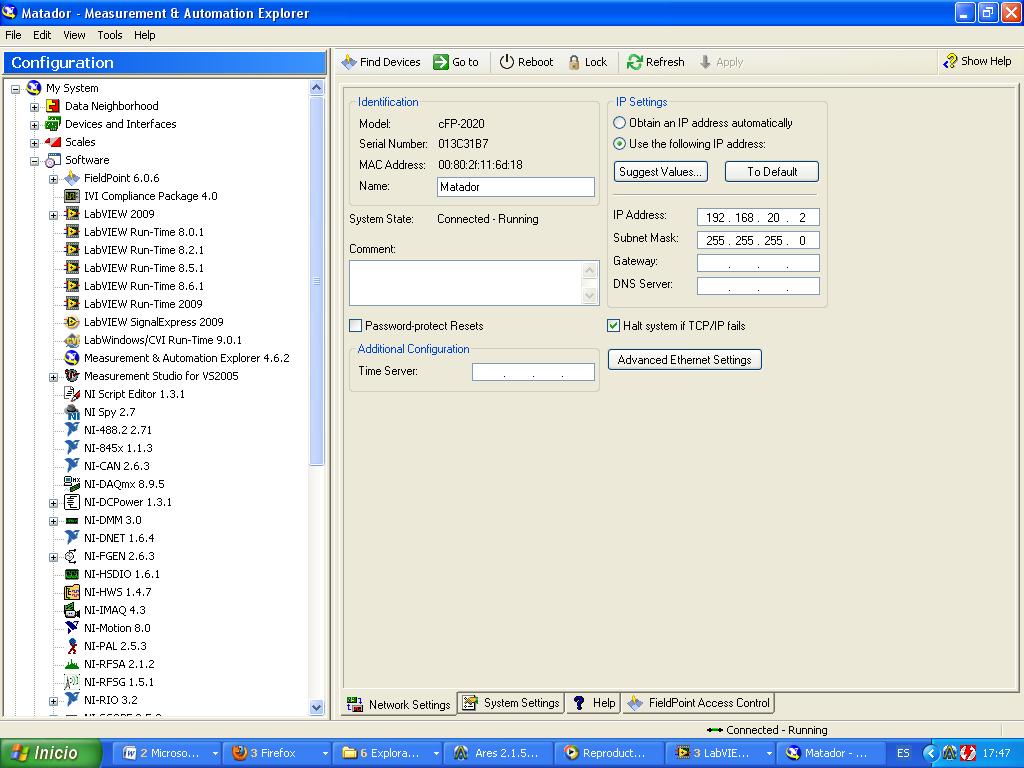Click the Reboot power icon
Screen dimensions: 1024x768
click(507, 62)
